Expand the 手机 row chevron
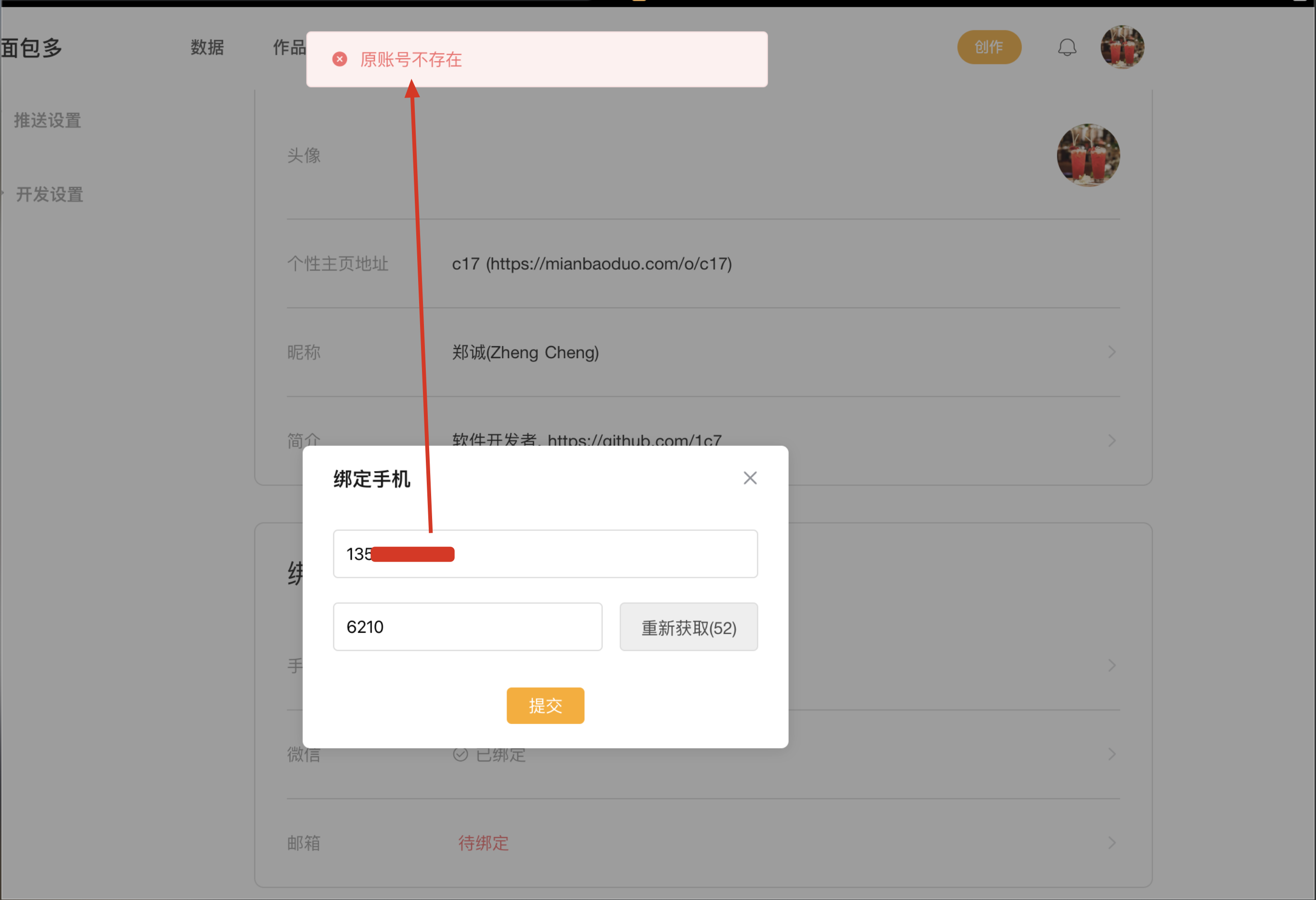This screenshot has width=1316, height=900. point(1112,665)
